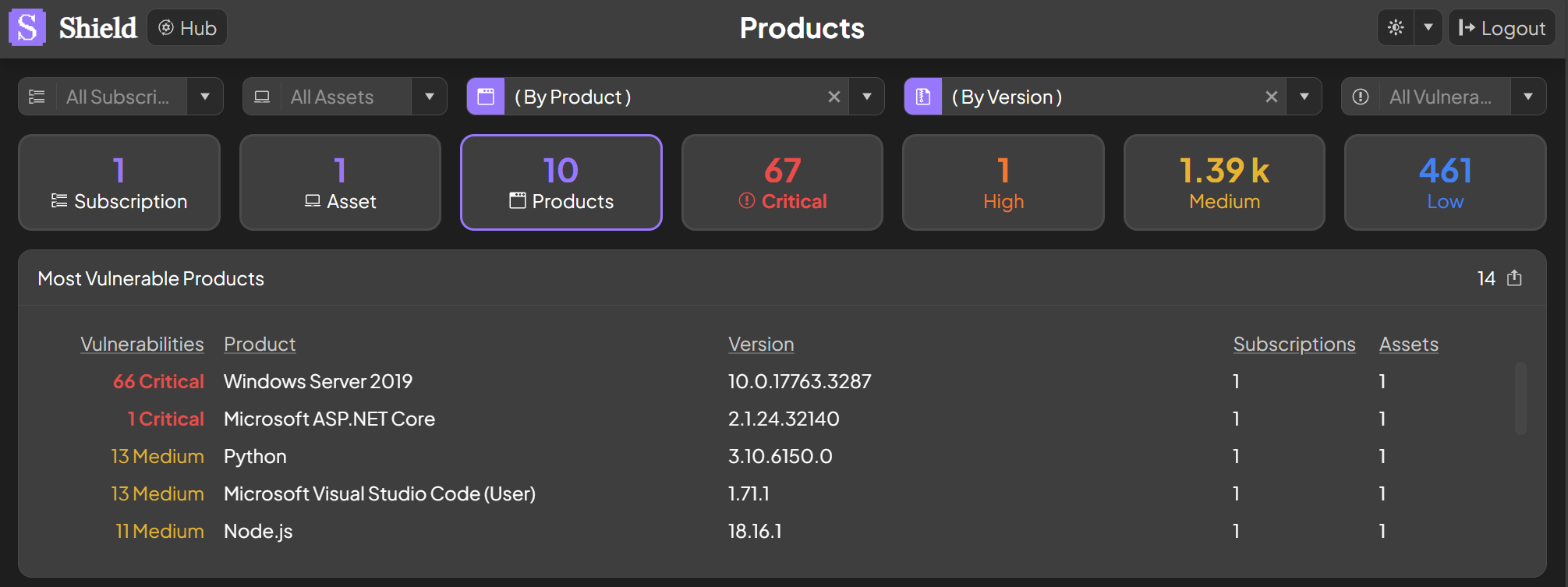Expand the By Version dropdown arrow

click(x=1304, y=97)
